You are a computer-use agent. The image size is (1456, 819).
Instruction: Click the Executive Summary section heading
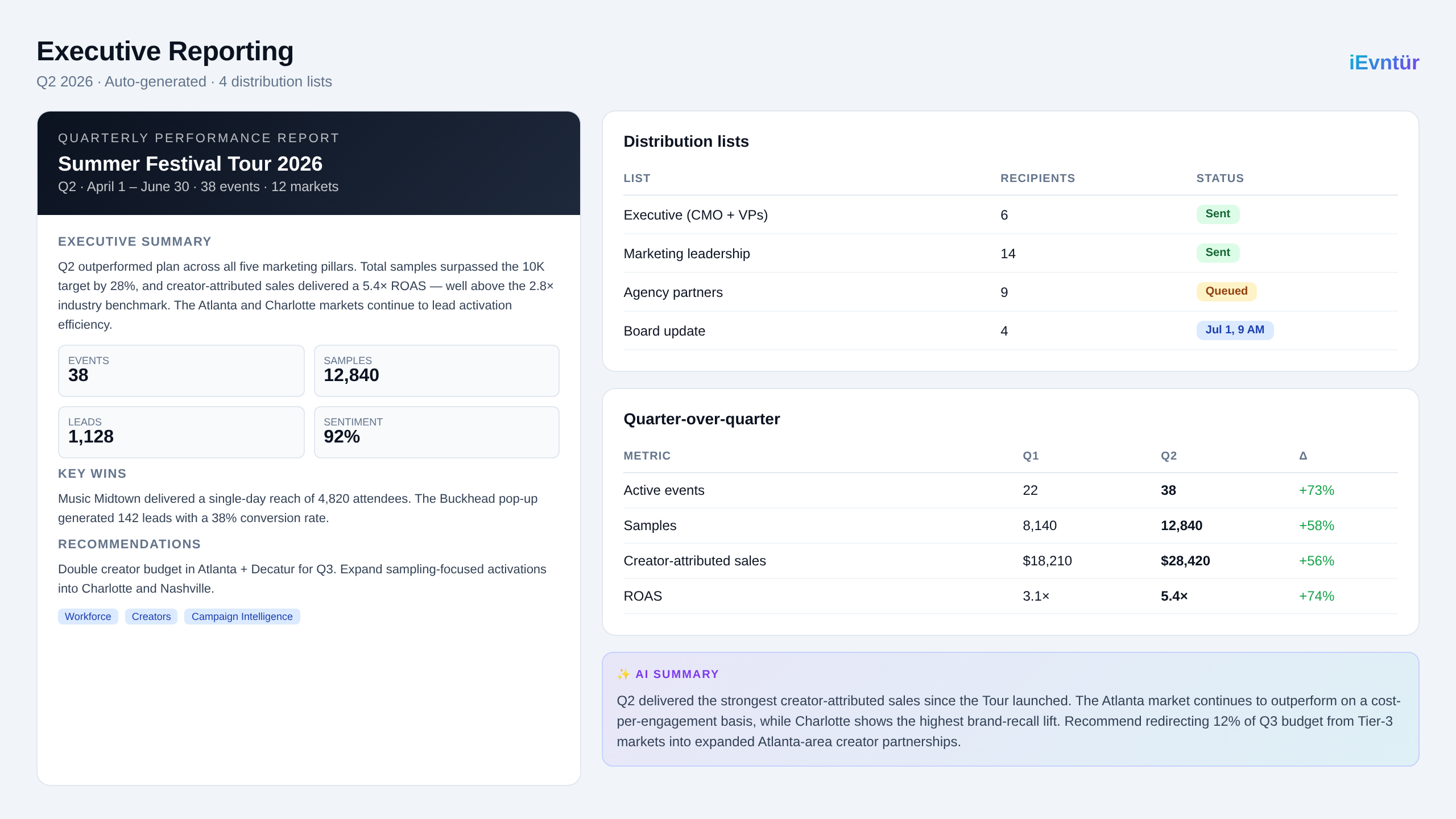pos(134,242)
